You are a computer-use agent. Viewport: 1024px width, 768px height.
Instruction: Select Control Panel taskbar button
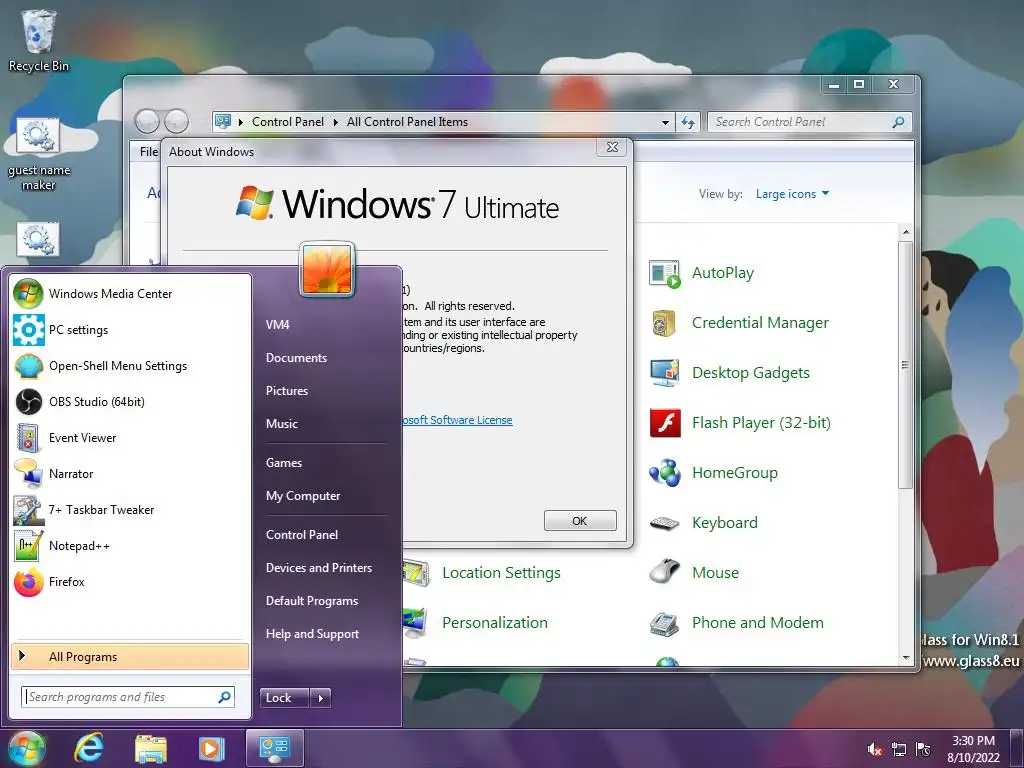pos(274,748)
